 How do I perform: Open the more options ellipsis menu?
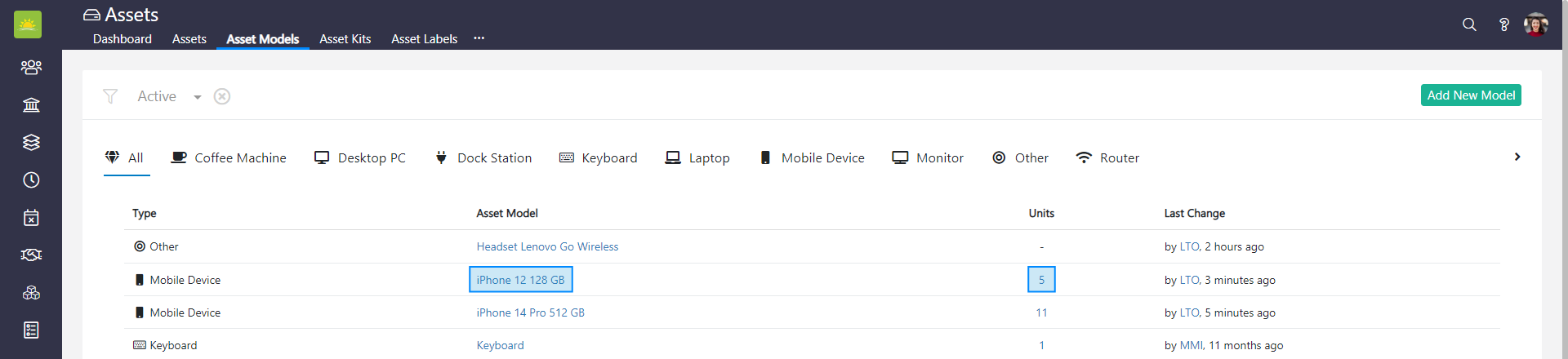[479, 38]
